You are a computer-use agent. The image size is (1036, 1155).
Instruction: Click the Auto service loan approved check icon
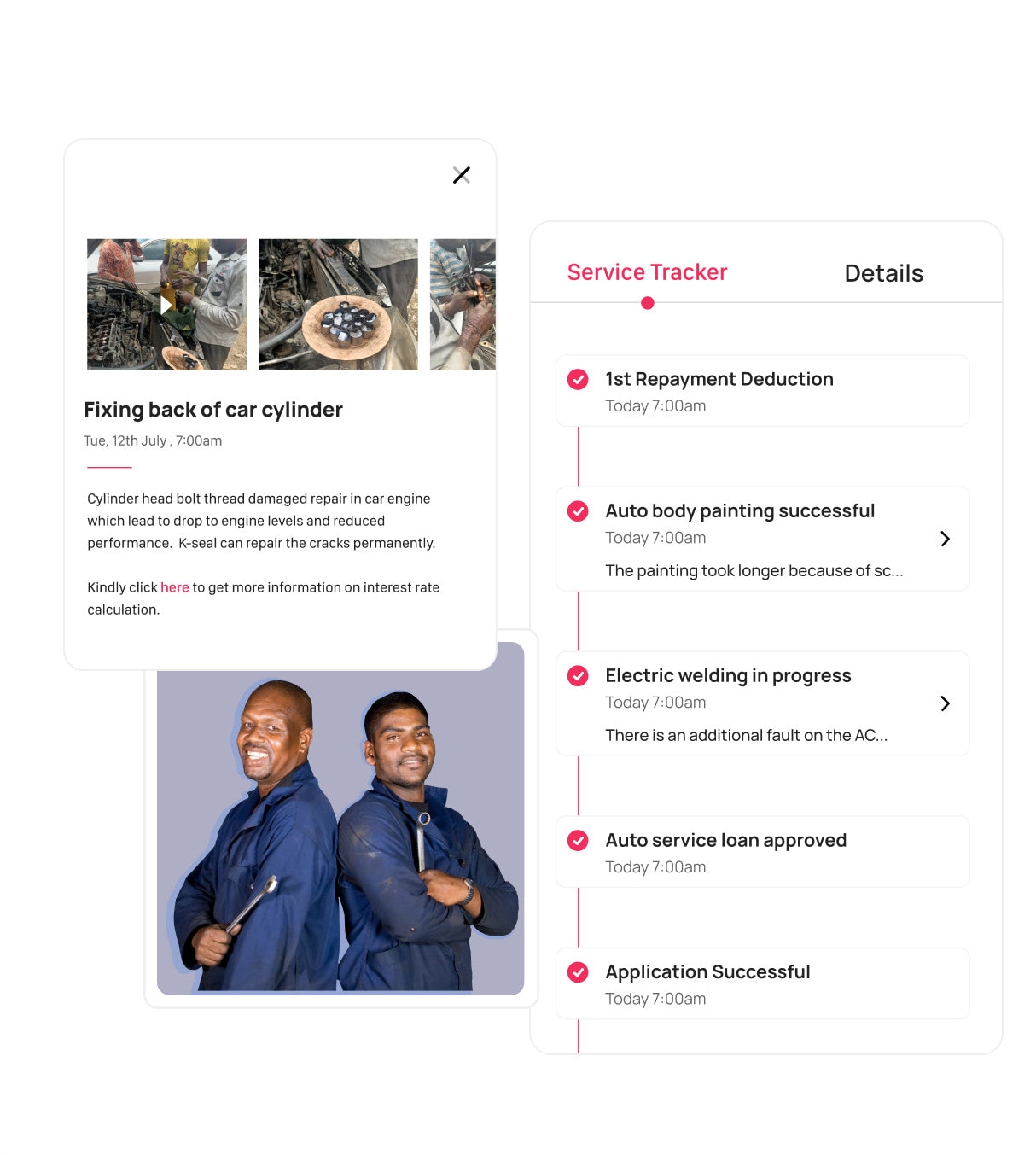click(x=578, y=840)
